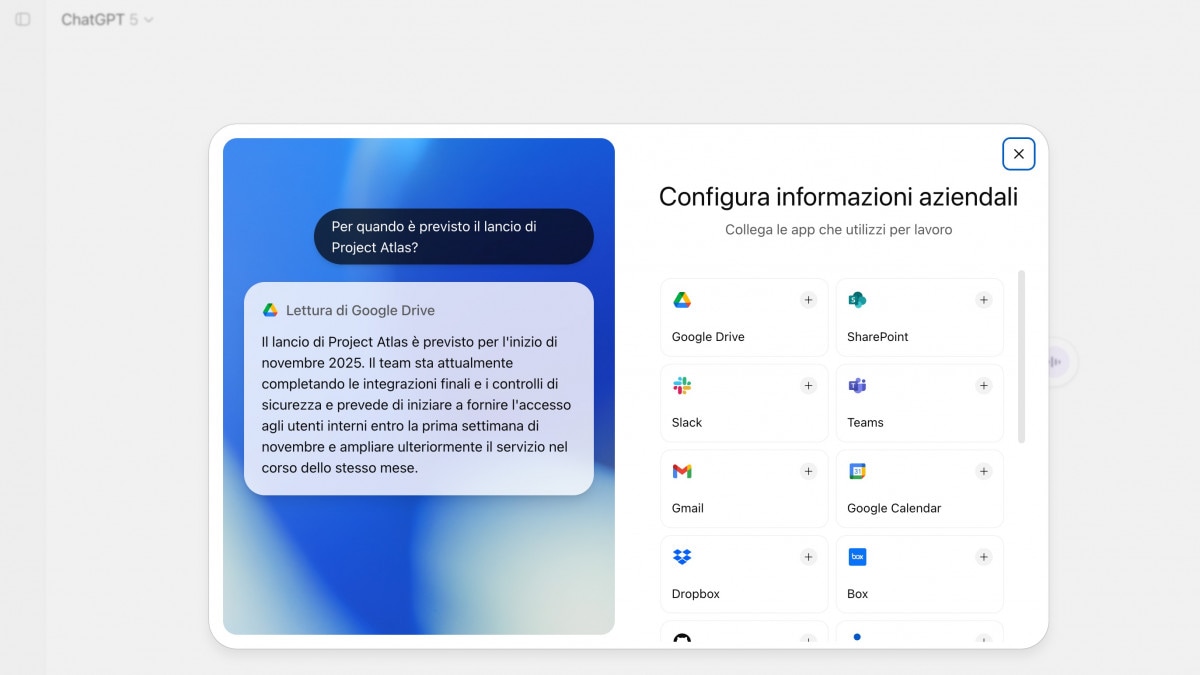Click the Microsoft Teams icon
The height and width of the screenshot is (675, 1200).
point(857,386)
